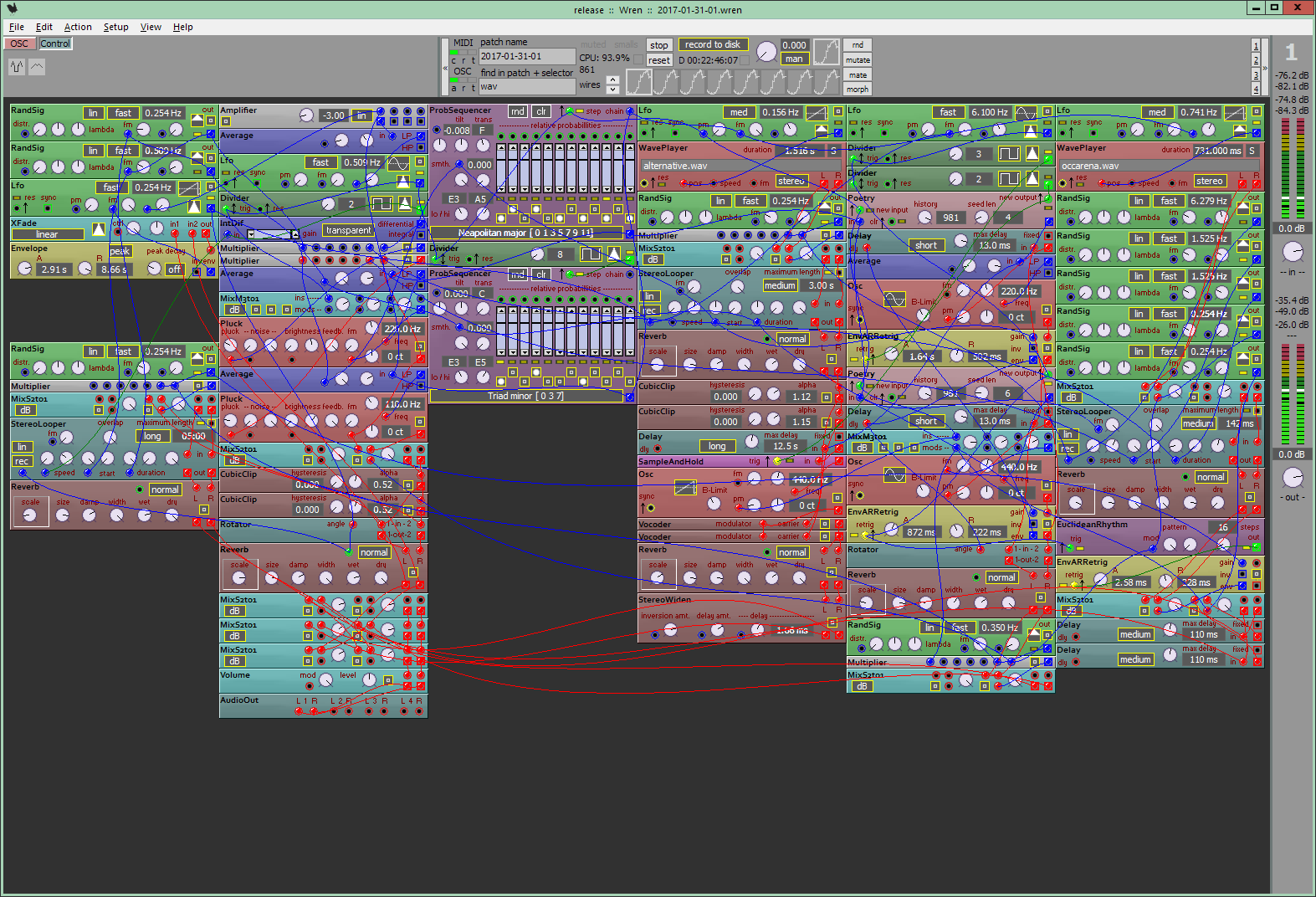Image resolution: width=1316 pixels, height=897 pixels.
Task: Go to page 4 button
Action: point(1256,89)
